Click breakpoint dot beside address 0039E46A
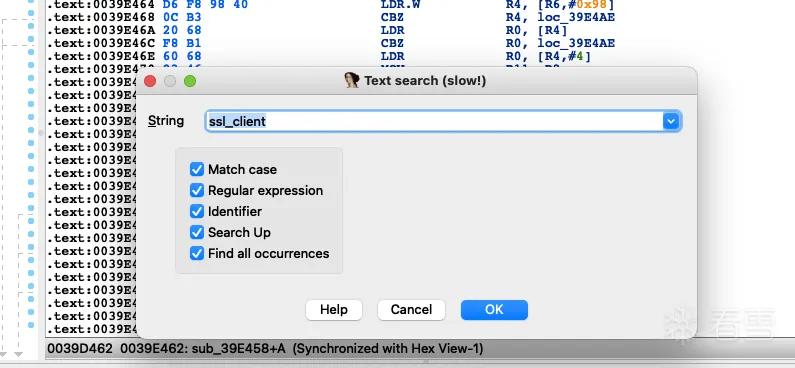 click(x=31, y=25)
